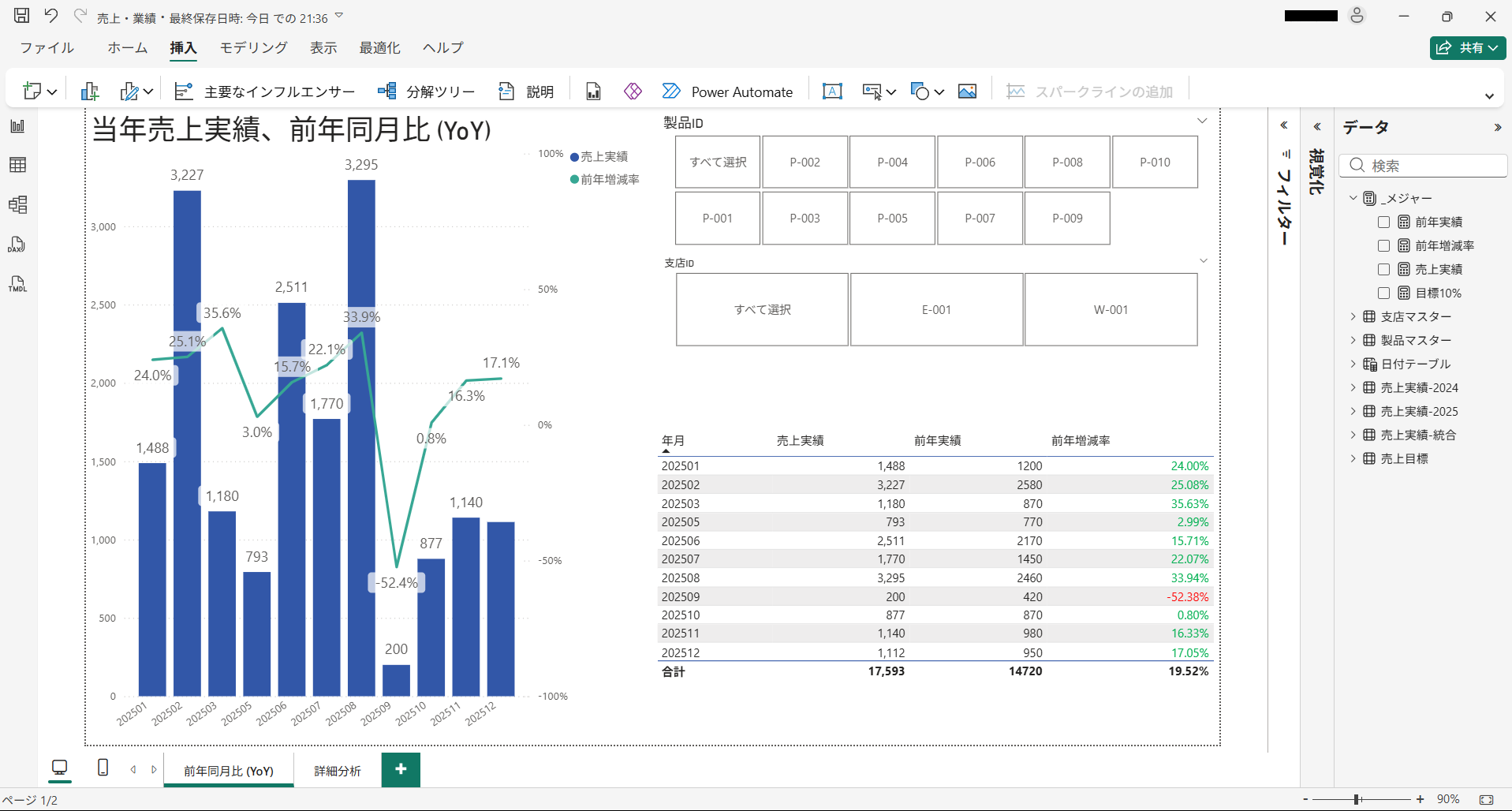
Task: Switch to the 詳細分析 page tab
Action: coord(338,771)
